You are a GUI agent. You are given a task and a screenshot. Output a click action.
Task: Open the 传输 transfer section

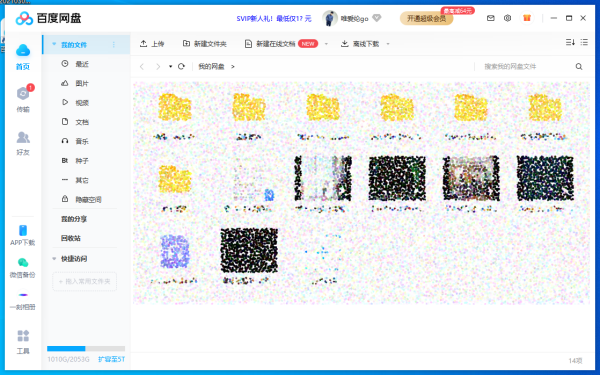pyautogui.click(x=23, y=98)
